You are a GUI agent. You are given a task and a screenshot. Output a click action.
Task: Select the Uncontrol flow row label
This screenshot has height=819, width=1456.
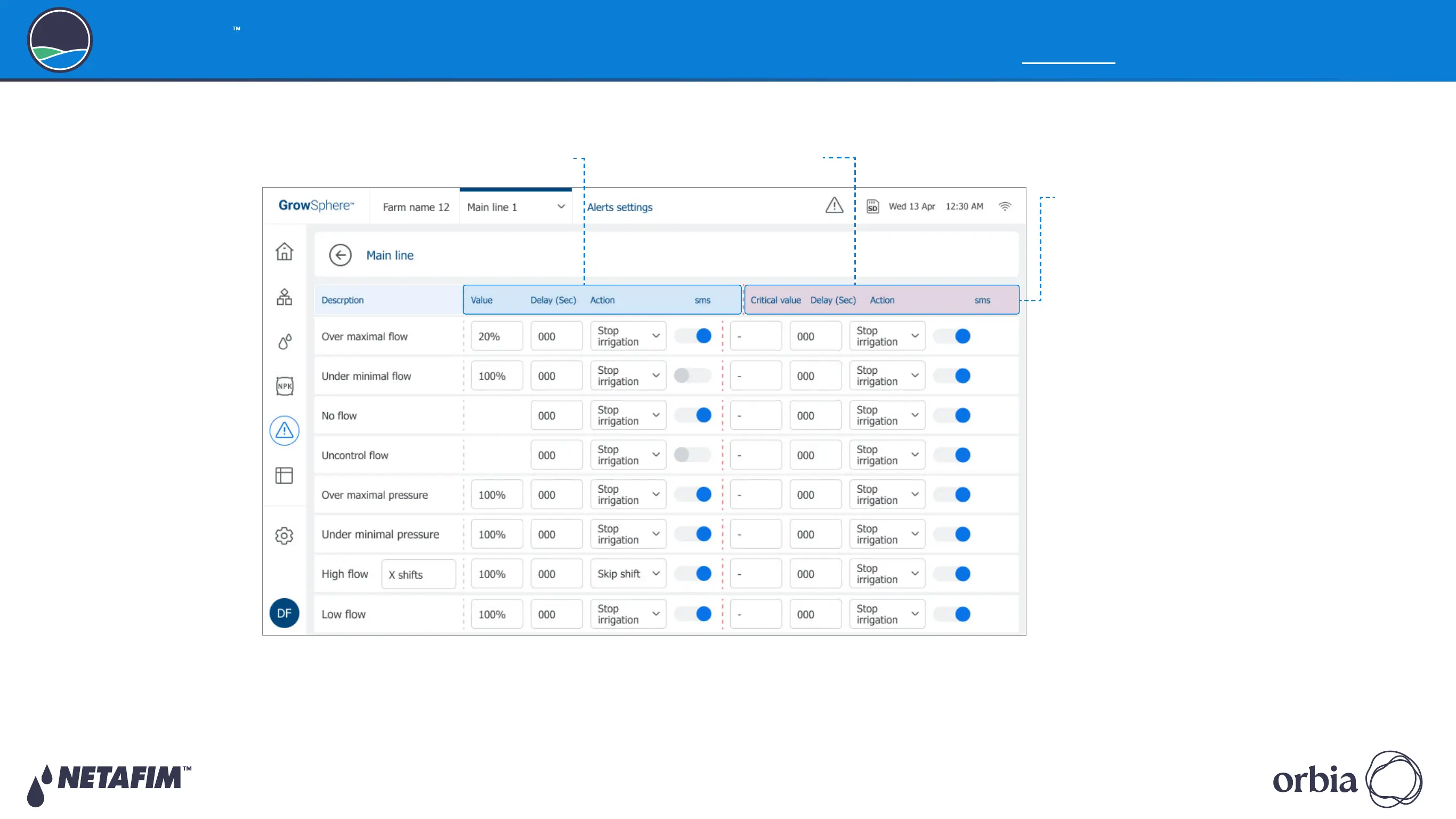click(x=354, y=455)
